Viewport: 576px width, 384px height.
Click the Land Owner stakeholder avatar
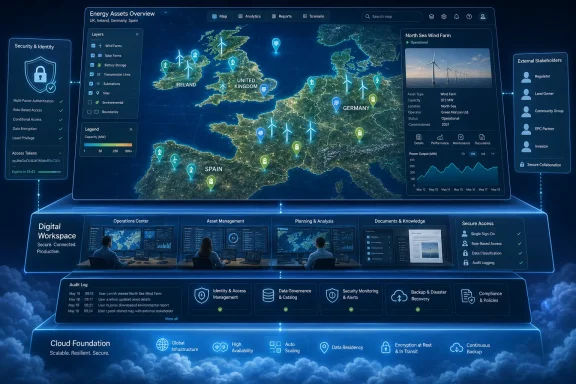(526, 94)
